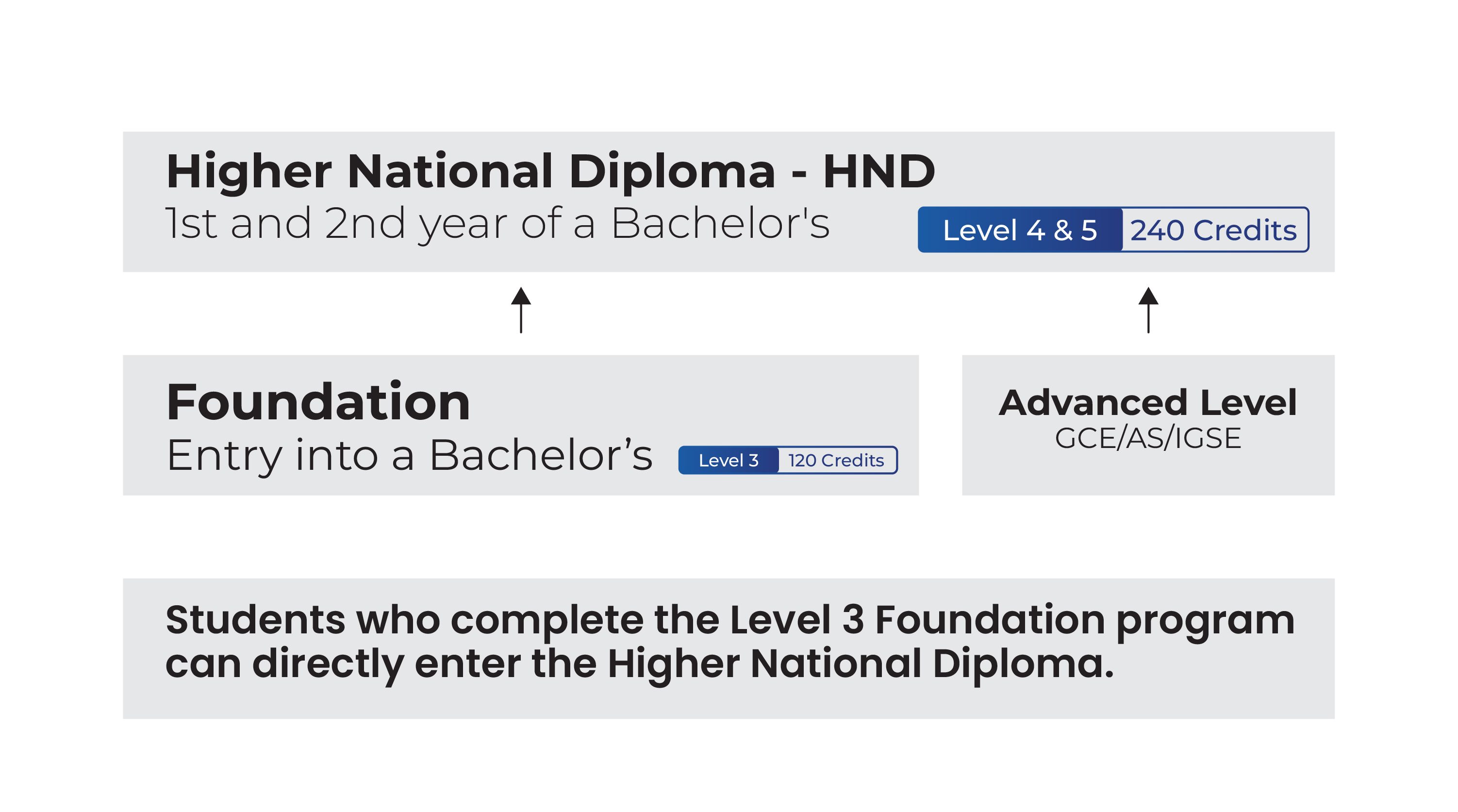Click the word Foundation in the bottom note
The image size is (1458, 812).
pos(989,620)
